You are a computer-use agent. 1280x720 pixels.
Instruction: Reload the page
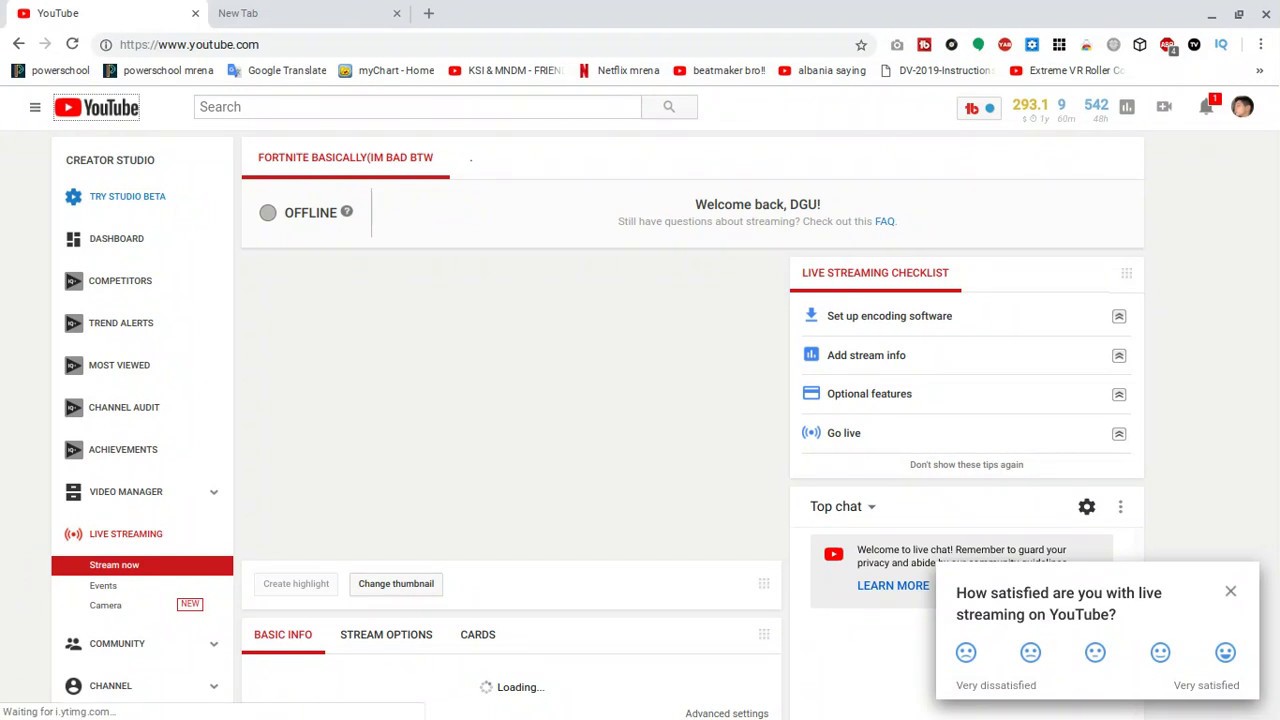pyautogui.click(x=72, y=44)
